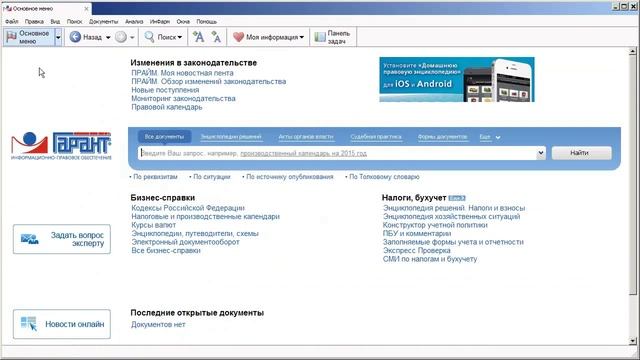Open the Новые поступления link

point(165,90)
